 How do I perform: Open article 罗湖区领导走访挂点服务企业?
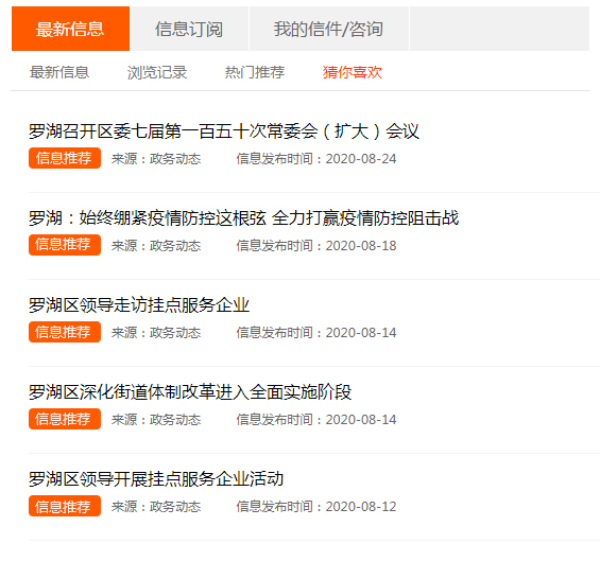click(x=139, y=305)
